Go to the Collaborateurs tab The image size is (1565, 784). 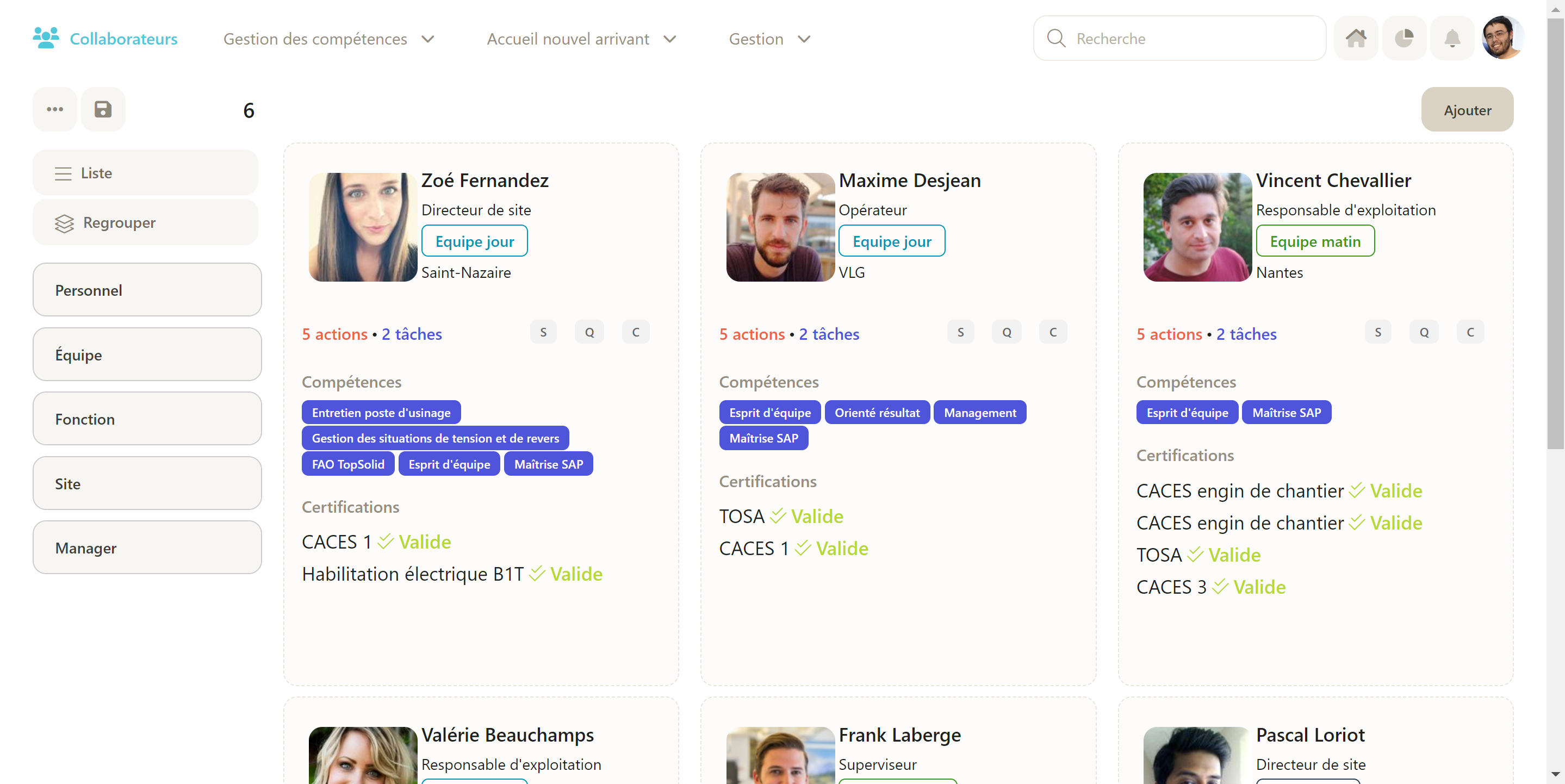(x=105, y=38)
